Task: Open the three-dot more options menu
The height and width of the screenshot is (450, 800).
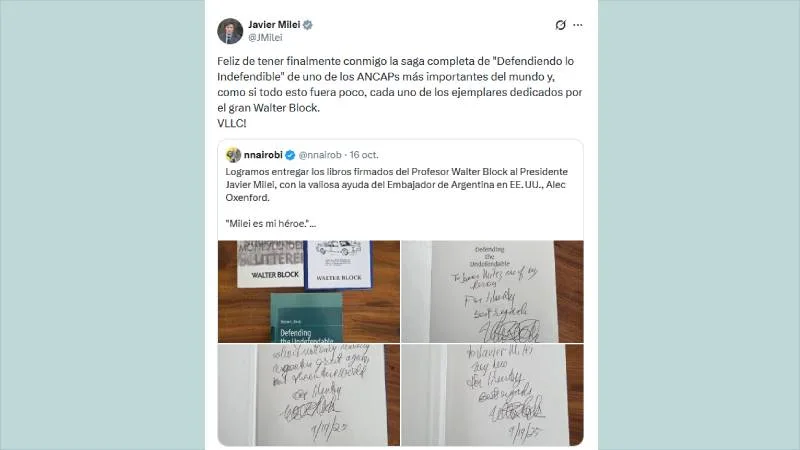Action: pos(578,25)
